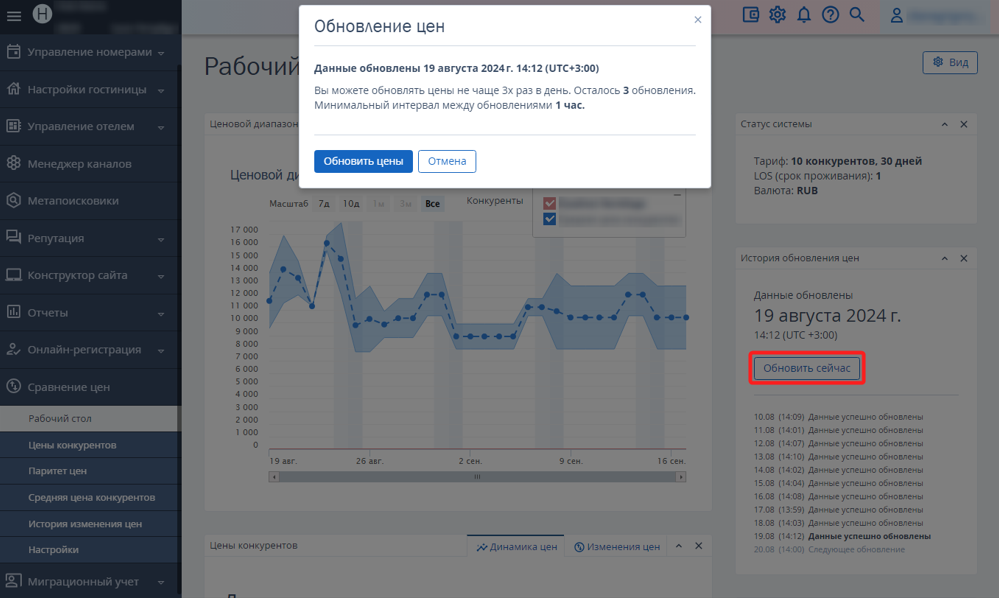Click the icon beside Сравнение цен

[x=13, y=386]
